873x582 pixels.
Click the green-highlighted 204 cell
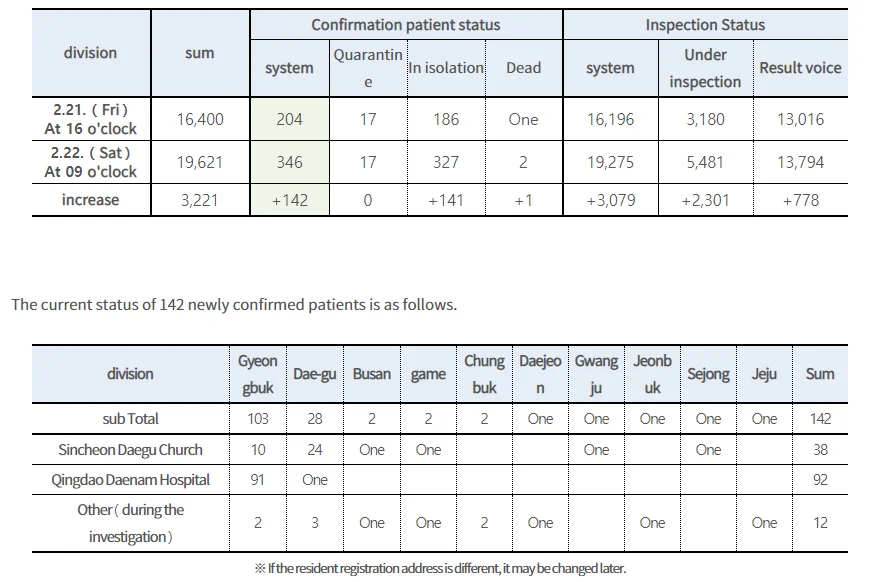(x=290, y=119)
